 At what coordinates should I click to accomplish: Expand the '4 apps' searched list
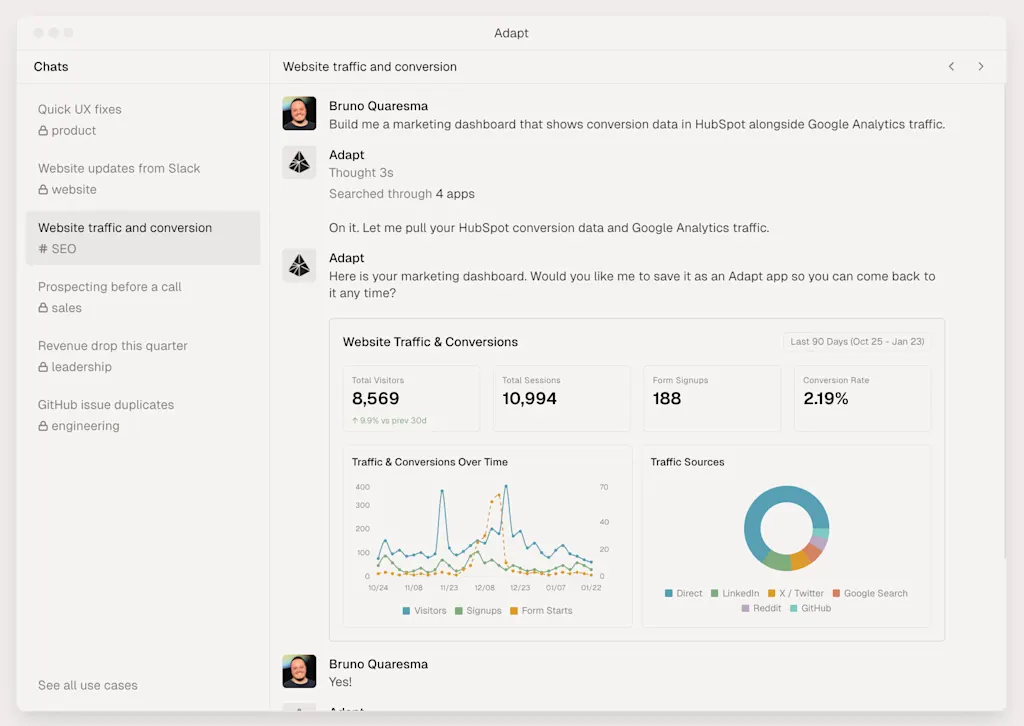coord(455,194)
